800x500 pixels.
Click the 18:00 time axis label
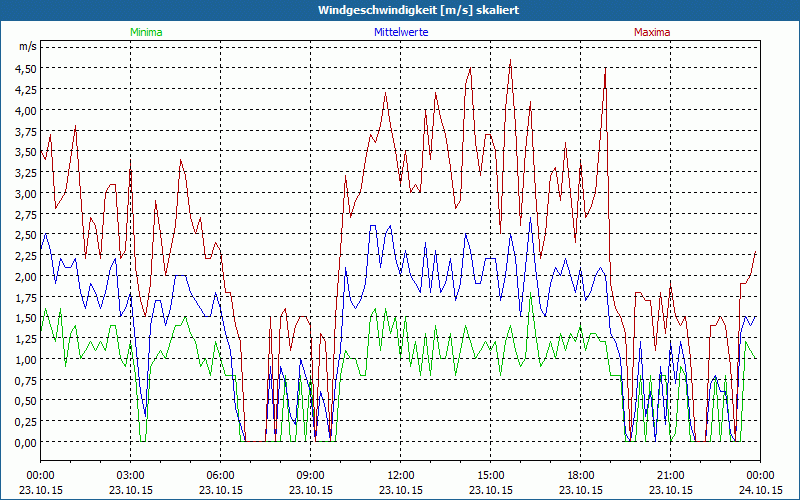[581, 476]
